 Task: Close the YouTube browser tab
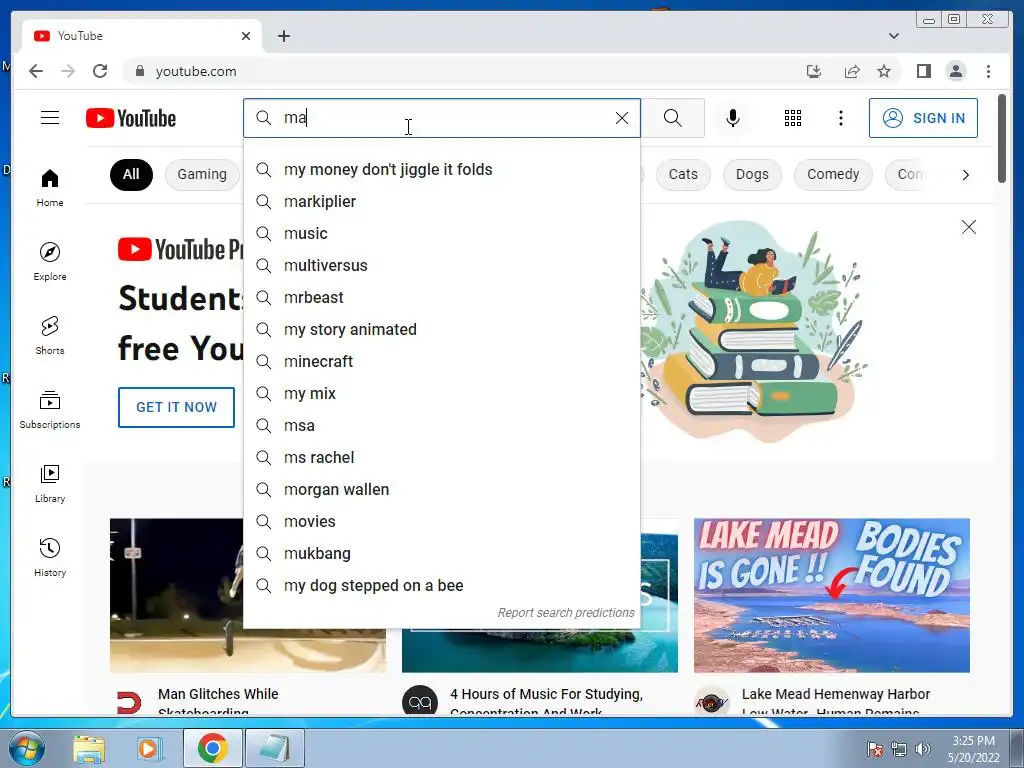[x=246, y=36]
